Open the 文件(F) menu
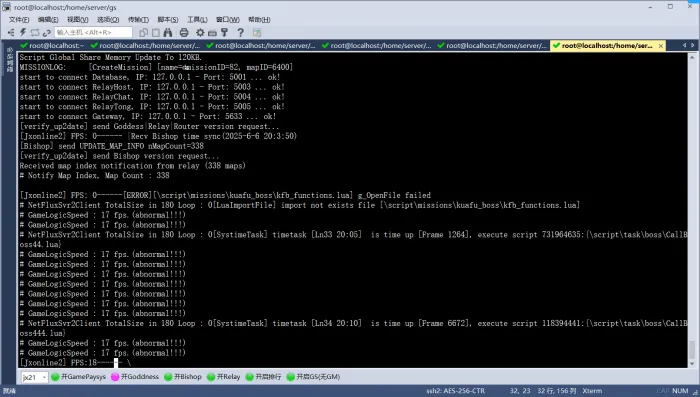700x397 pixels. click(19, 20)
